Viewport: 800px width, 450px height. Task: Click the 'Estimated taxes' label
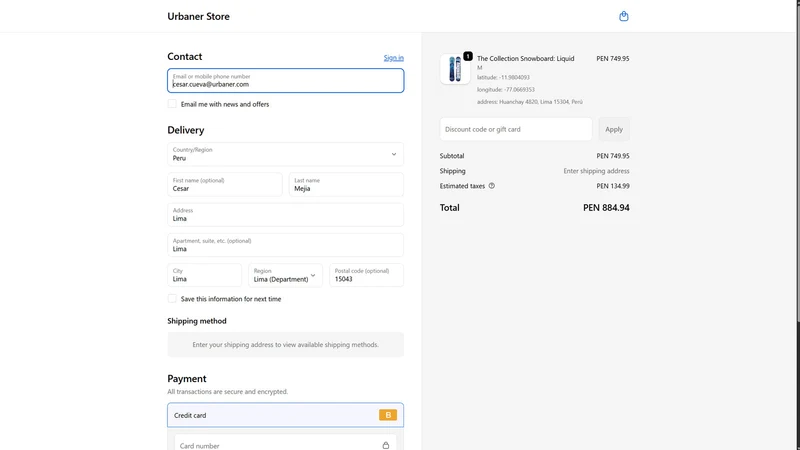click(x=462, y=186)
